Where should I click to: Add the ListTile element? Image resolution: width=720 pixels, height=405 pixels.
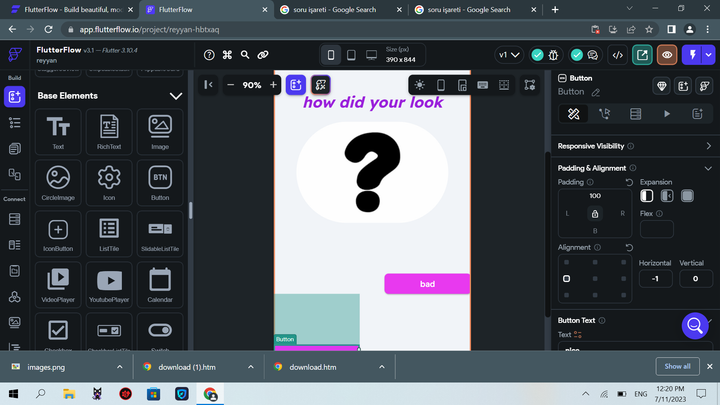[109, 234]
